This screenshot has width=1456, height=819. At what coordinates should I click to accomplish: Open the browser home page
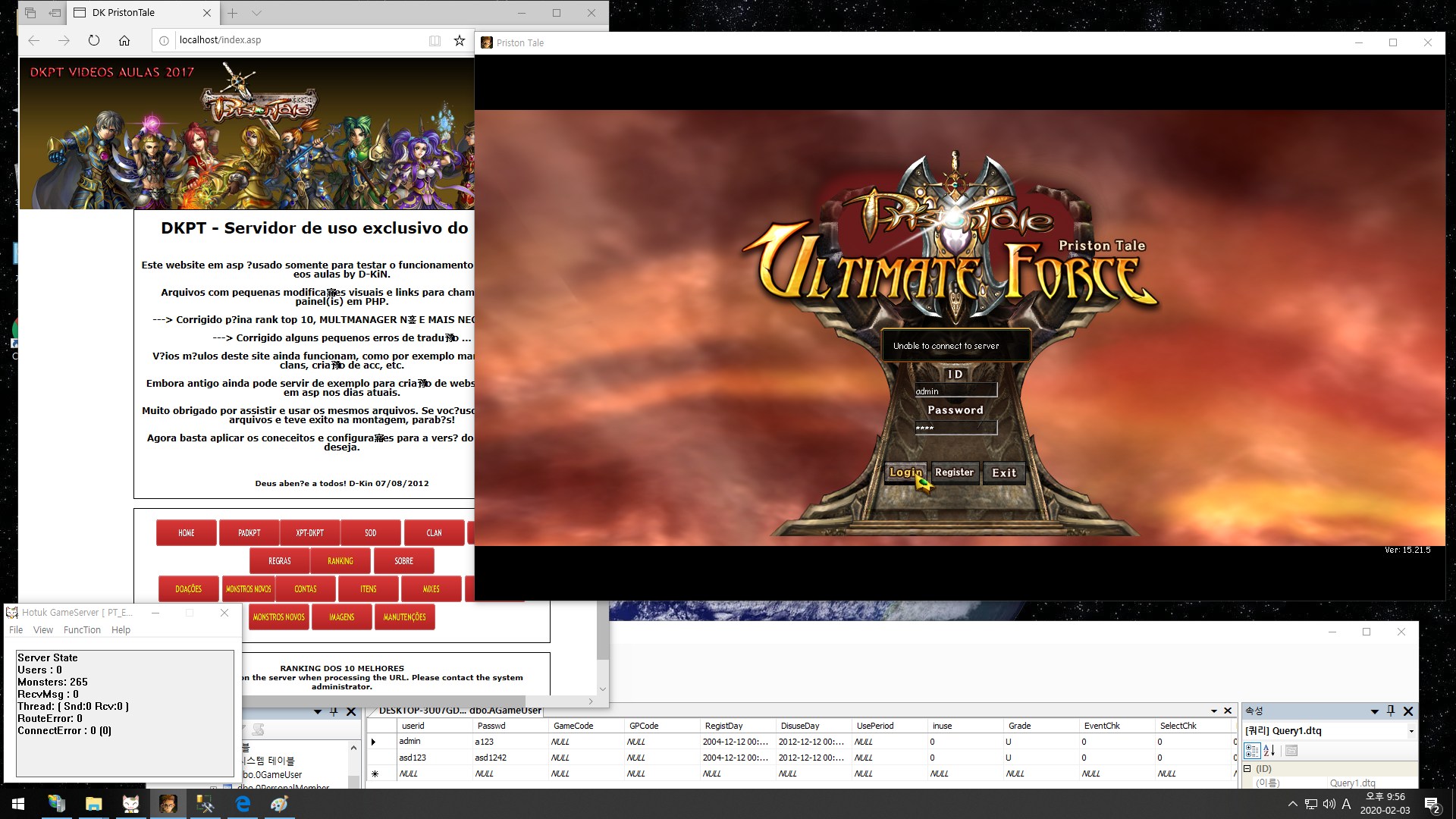coord(124,40)
